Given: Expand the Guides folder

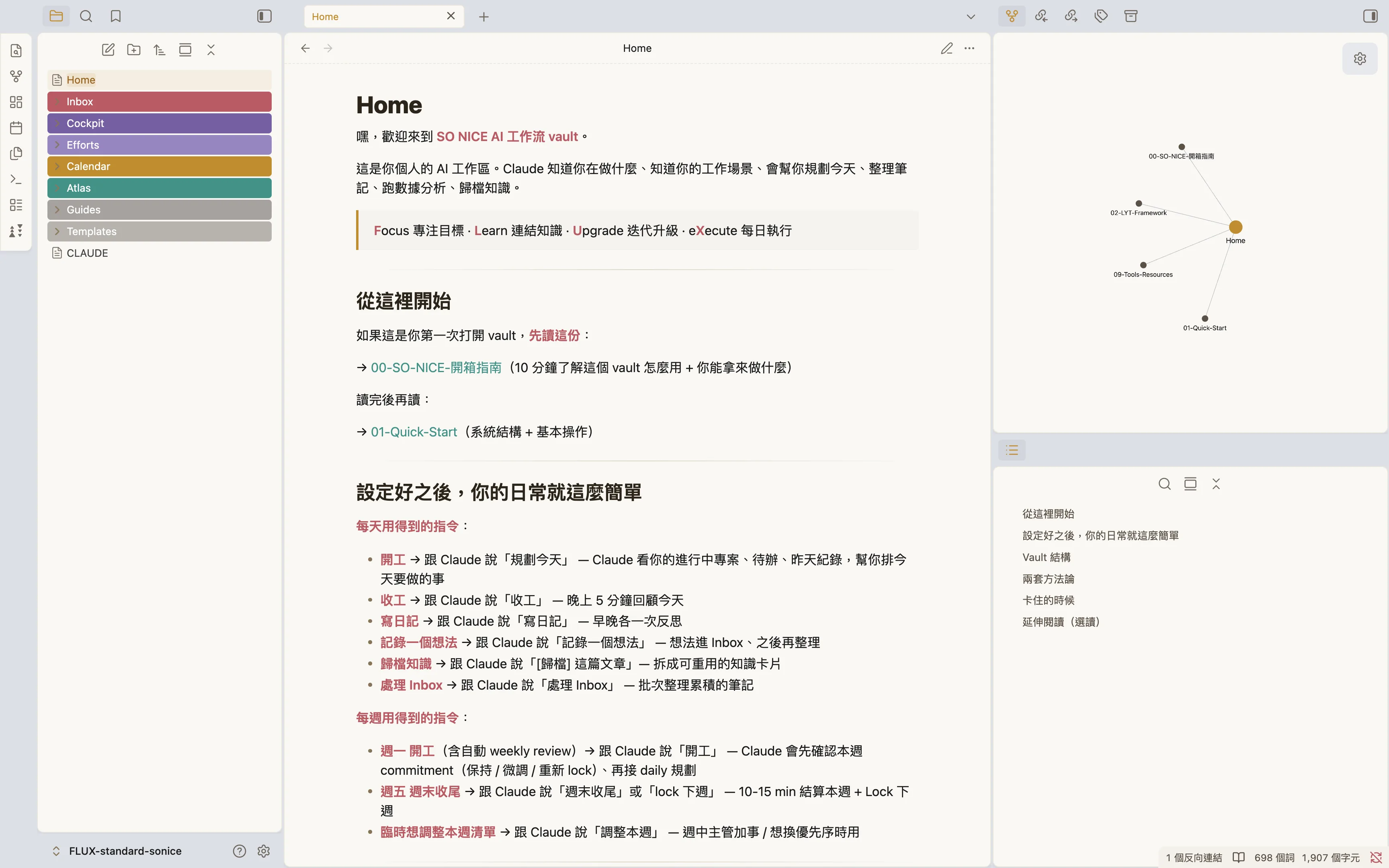Looking at the screenshot, I should pyautogui.click(x=160, y=209).
